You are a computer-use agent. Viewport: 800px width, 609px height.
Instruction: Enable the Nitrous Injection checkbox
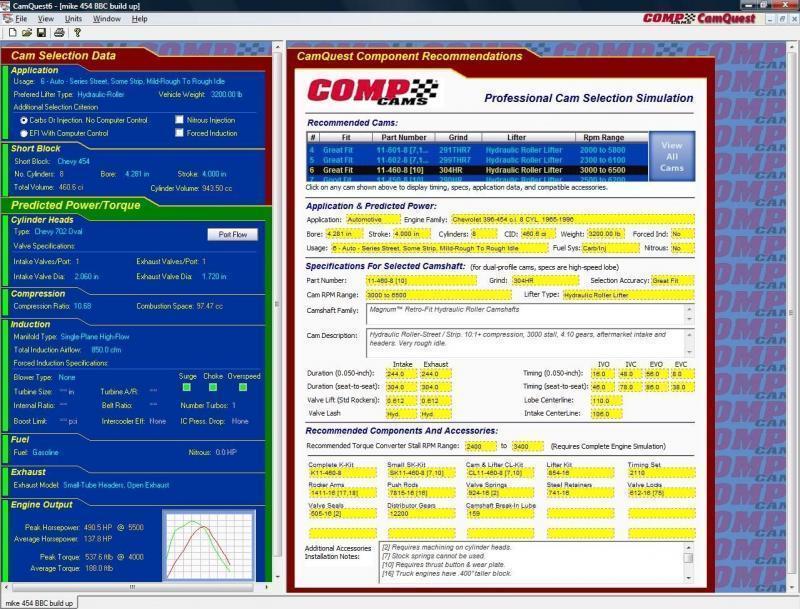[x=179, y=120]
